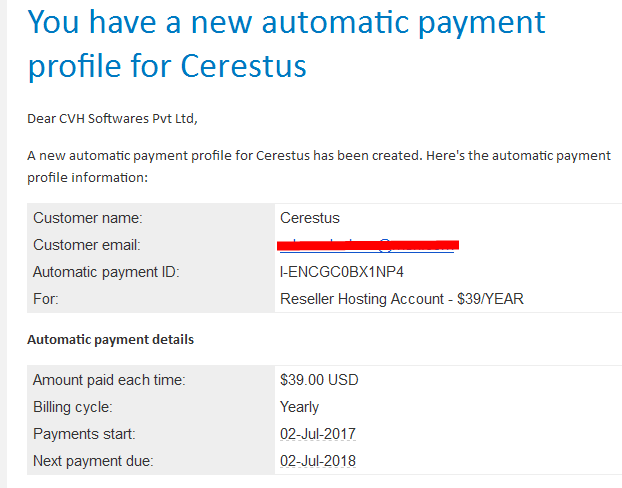Click the Payments start date 02-Jul-2017
Screen dimensions: 622x488
click(318, 434)
